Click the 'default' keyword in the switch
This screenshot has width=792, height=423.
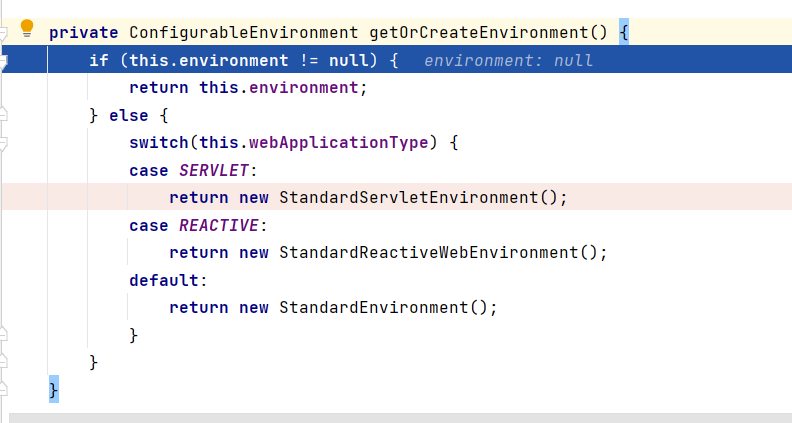(164, 280)
